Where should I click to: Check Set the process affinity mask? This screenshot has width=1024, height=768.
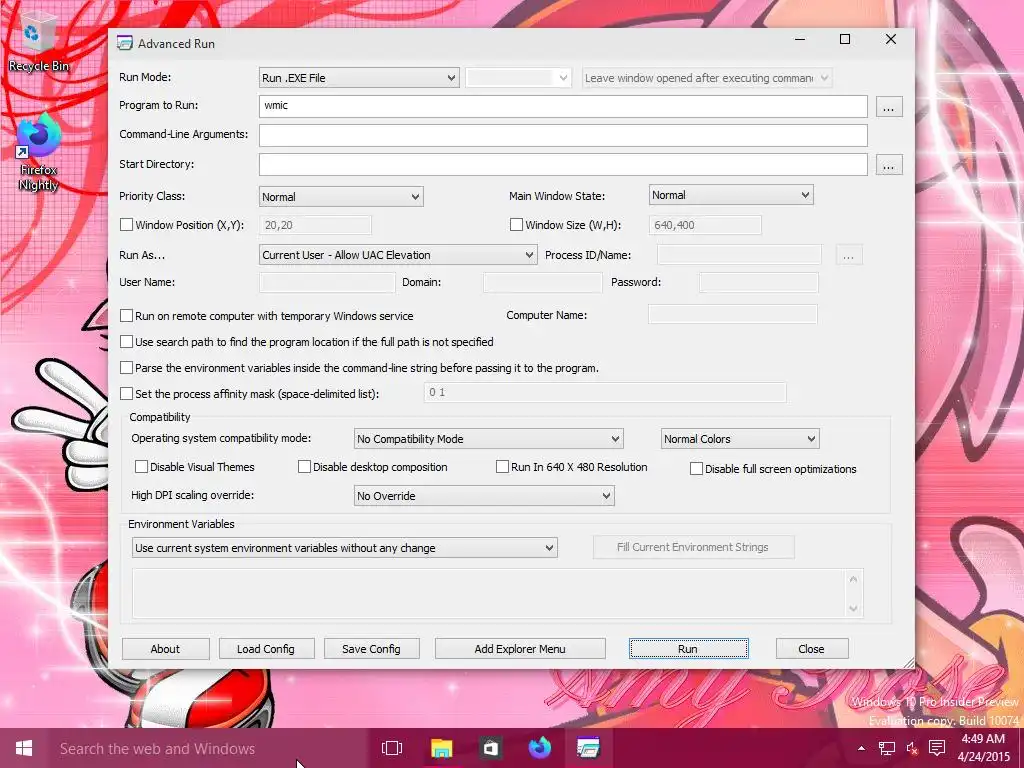coord(127,394)
